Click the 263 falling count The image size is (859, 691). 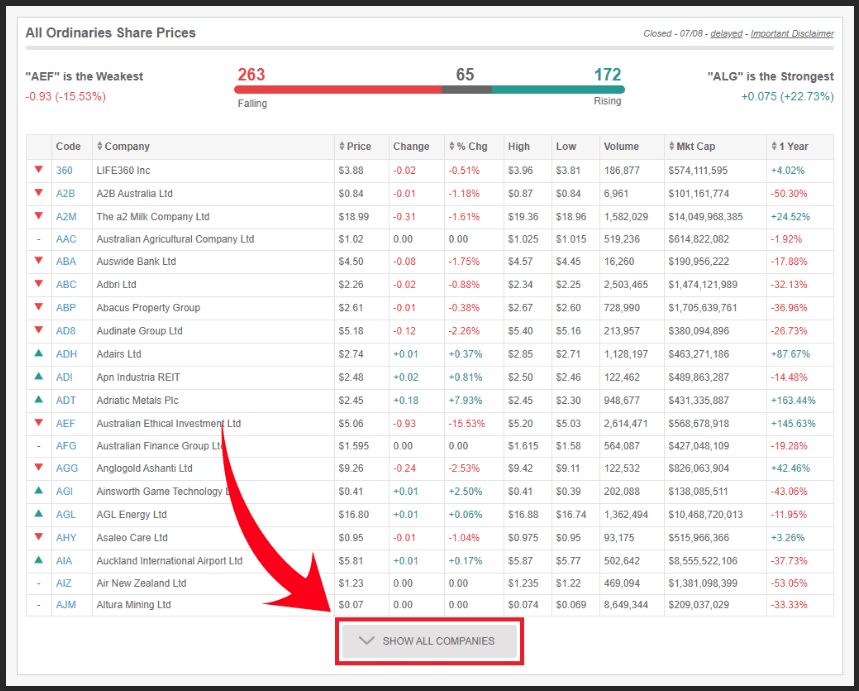(x=251, y=75)
